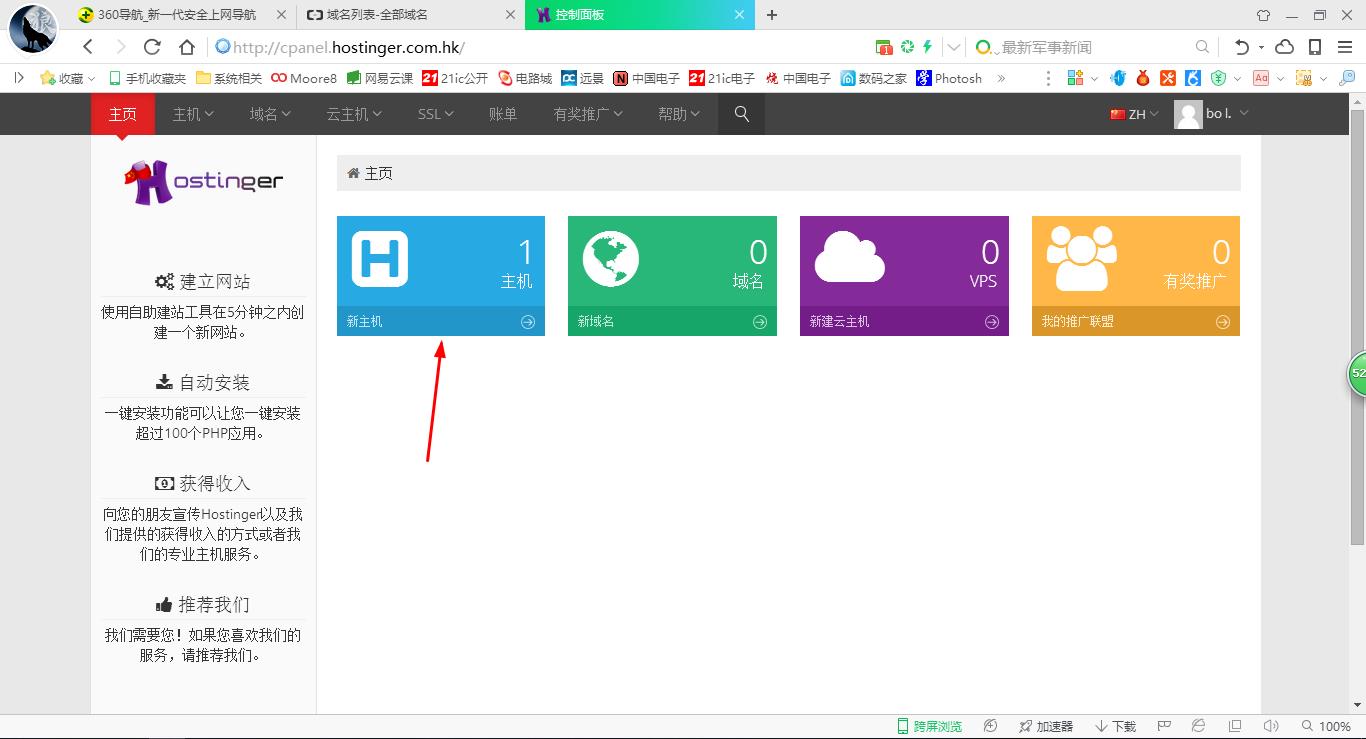Expand the address bar history dropdown arrow
1366x739 pixels.
coord(954,47)
